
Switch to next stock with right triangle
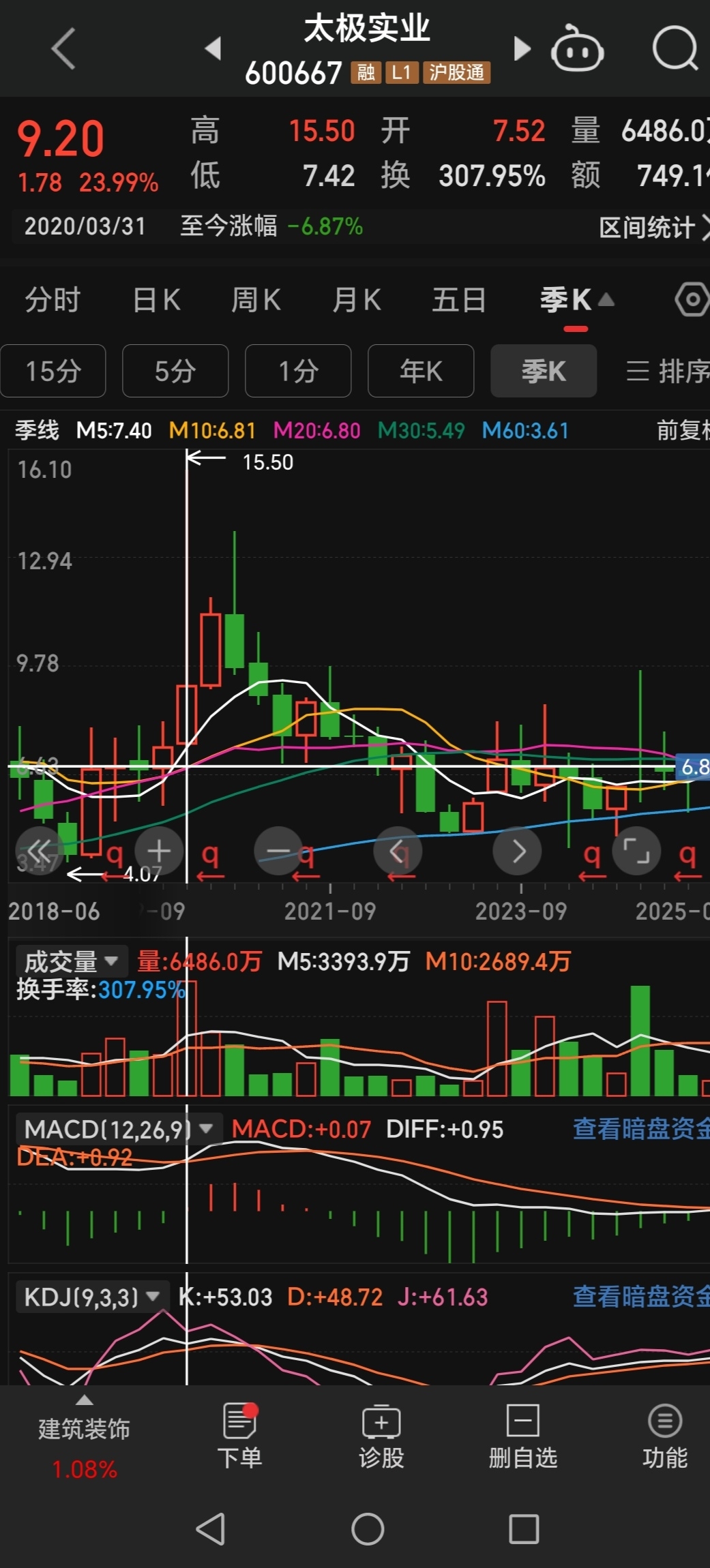click(x=522, y=48)
